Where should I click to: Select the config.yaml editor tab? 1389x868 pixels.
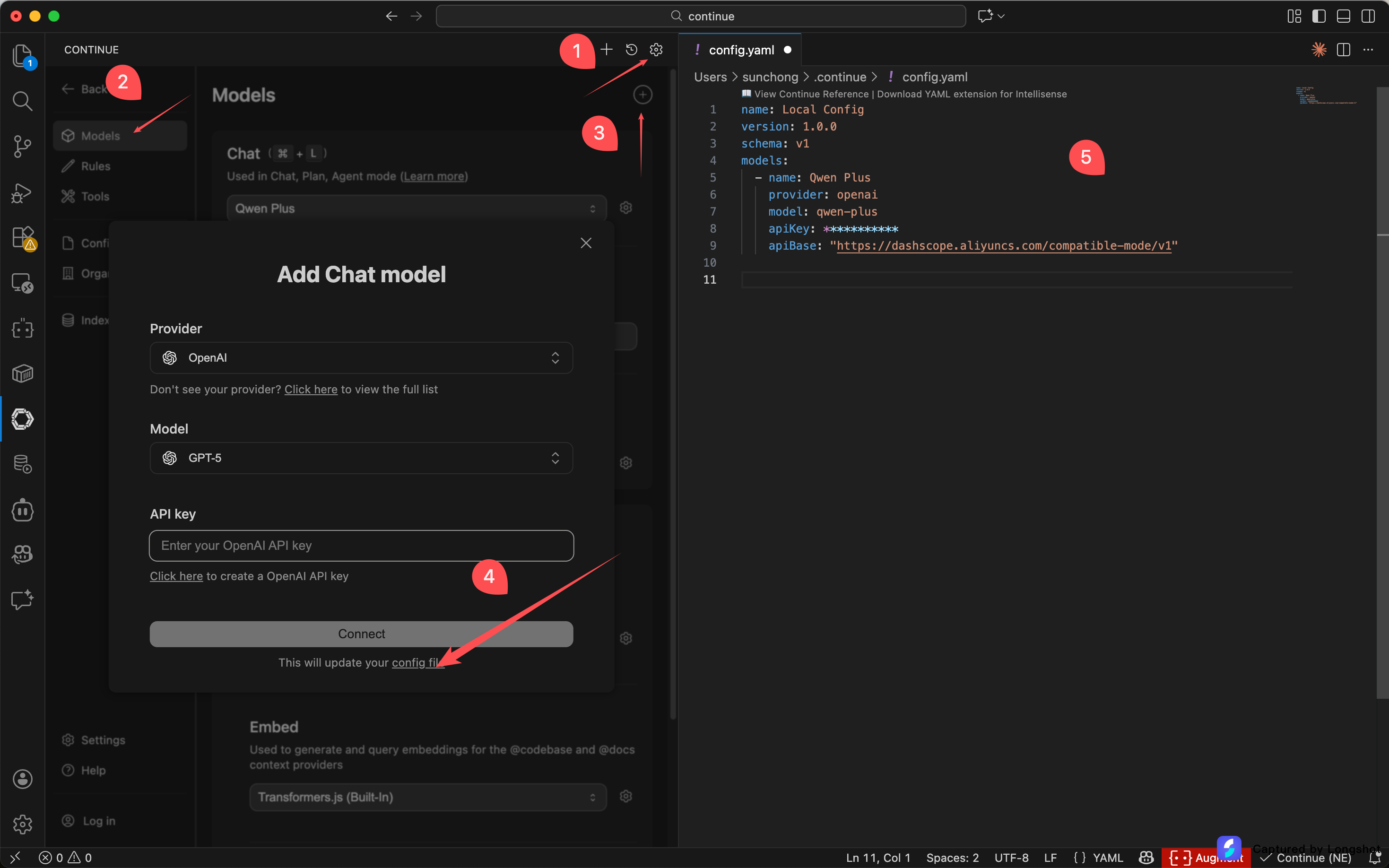[x=741, y=51]
